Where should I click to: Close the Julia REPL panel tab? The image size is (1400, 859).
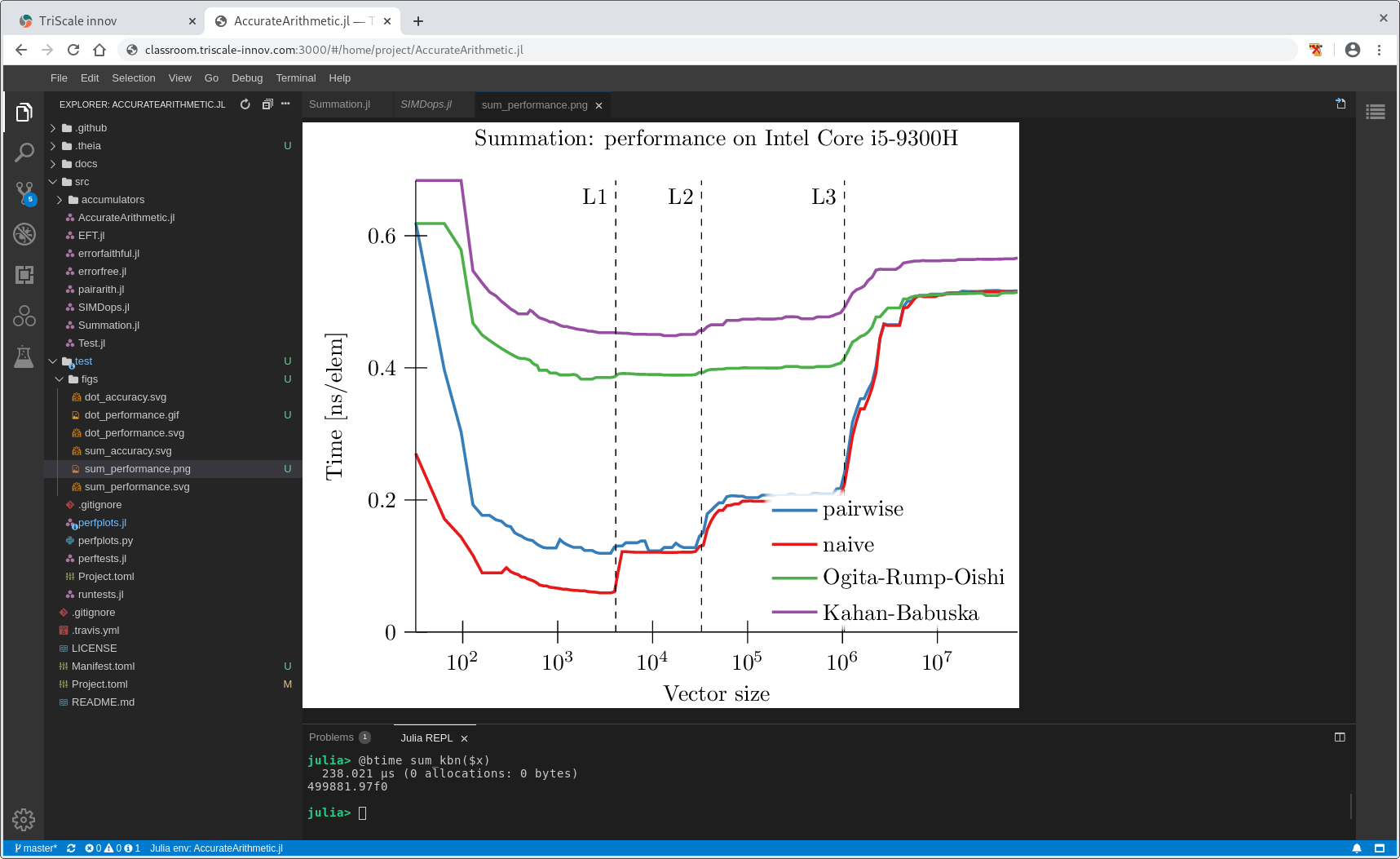(464, 738)
